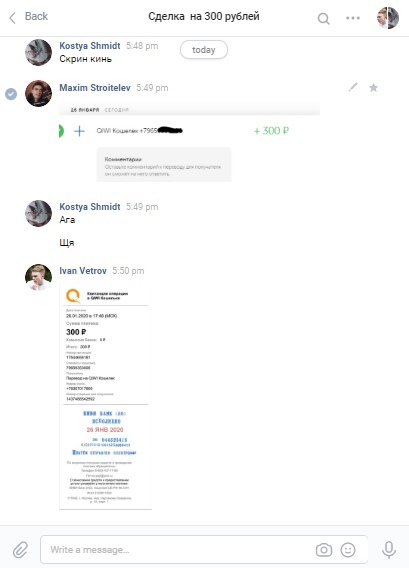Open Kostya Shmidt's avatar at the top

tap(38, 53)
